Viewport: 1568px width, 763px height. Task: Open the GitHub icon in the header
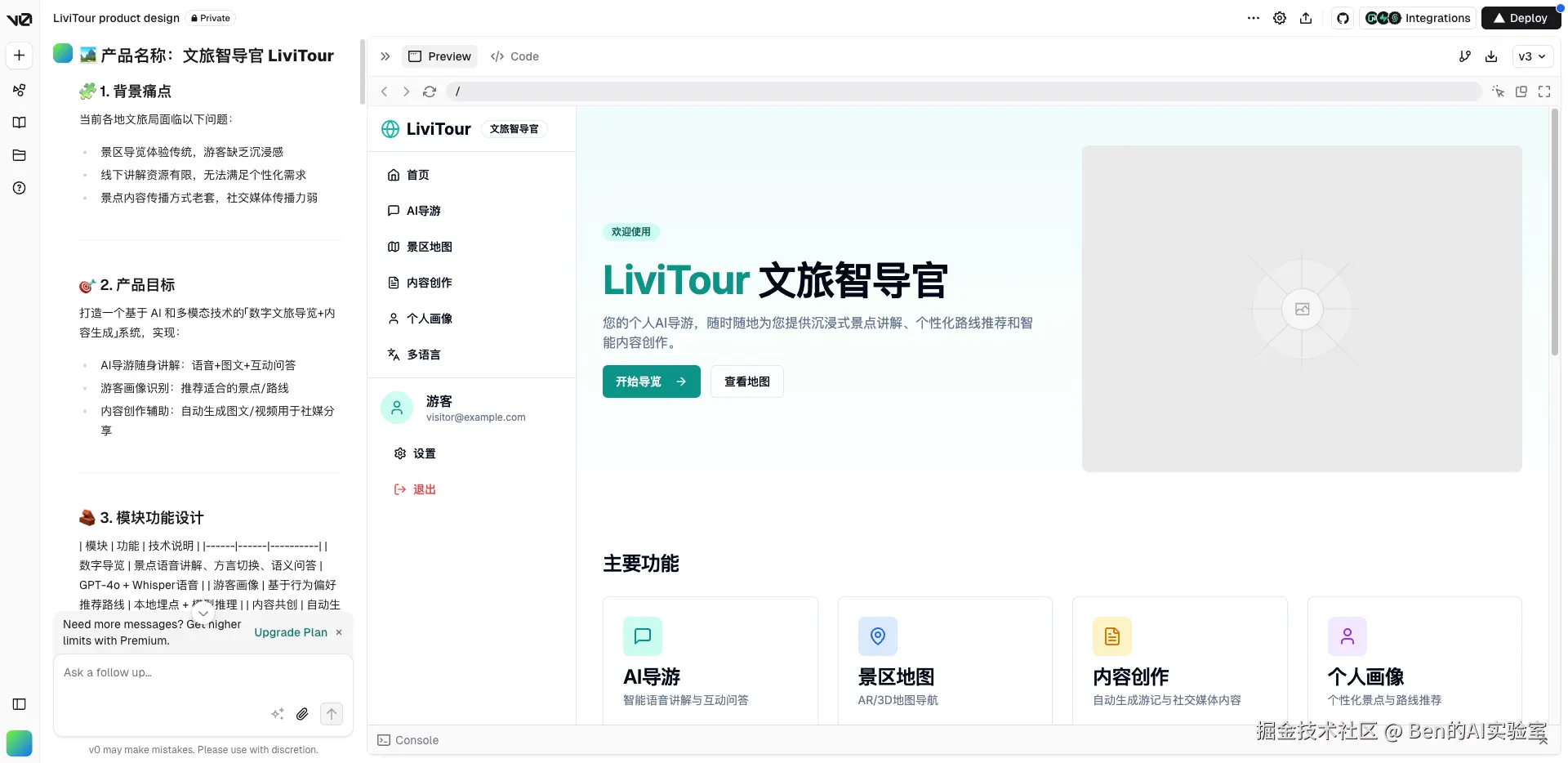click(1343, 18)
